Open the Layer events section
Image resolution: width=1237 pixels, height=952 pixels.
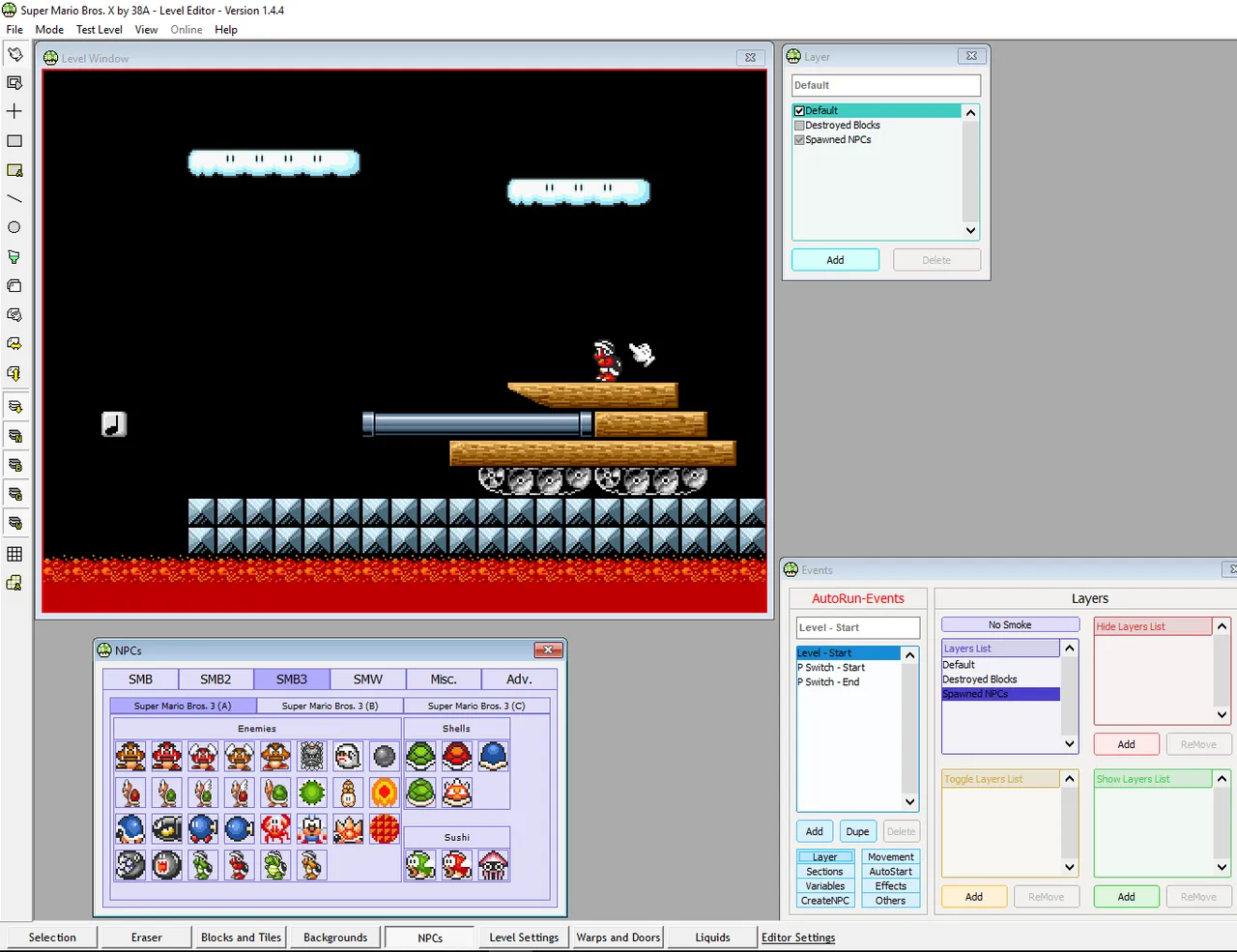[824, 857]
